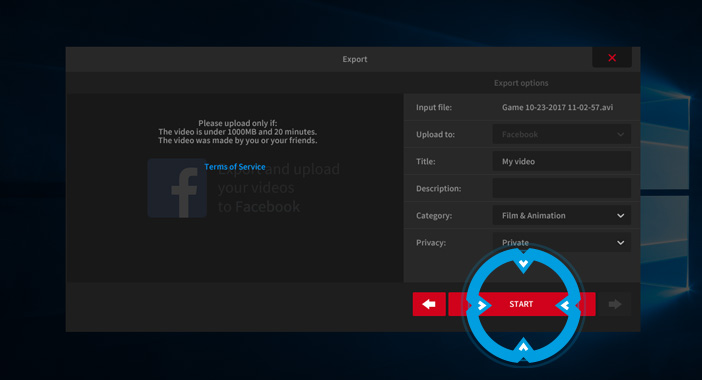Image resolution: width=702 pixels, height=380 pixels.
Task: Click the Category: label
Action: click(x=434, y=216)
